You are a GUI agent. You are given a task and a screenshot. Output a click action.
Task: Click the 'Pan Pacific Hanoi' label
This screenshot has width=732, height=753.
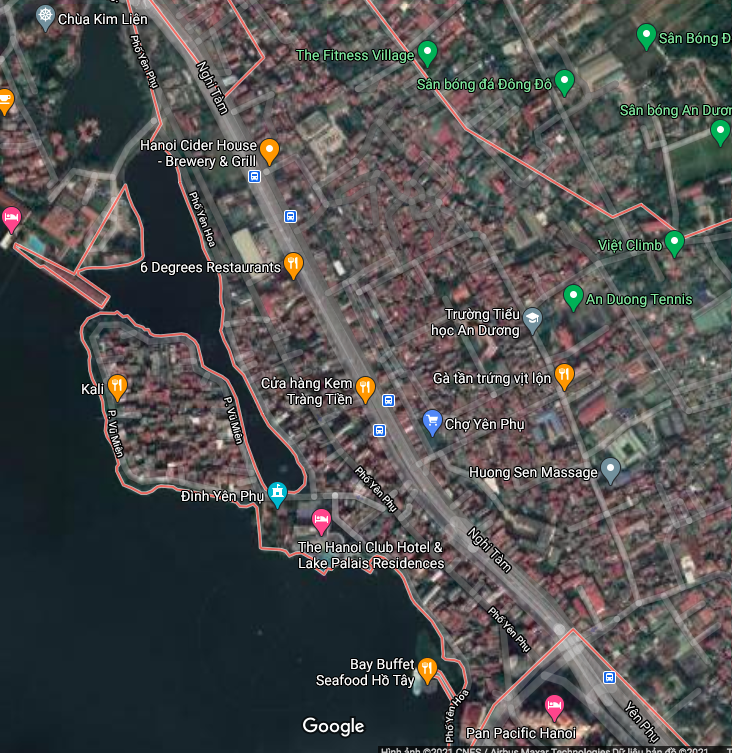pos(521,733)
